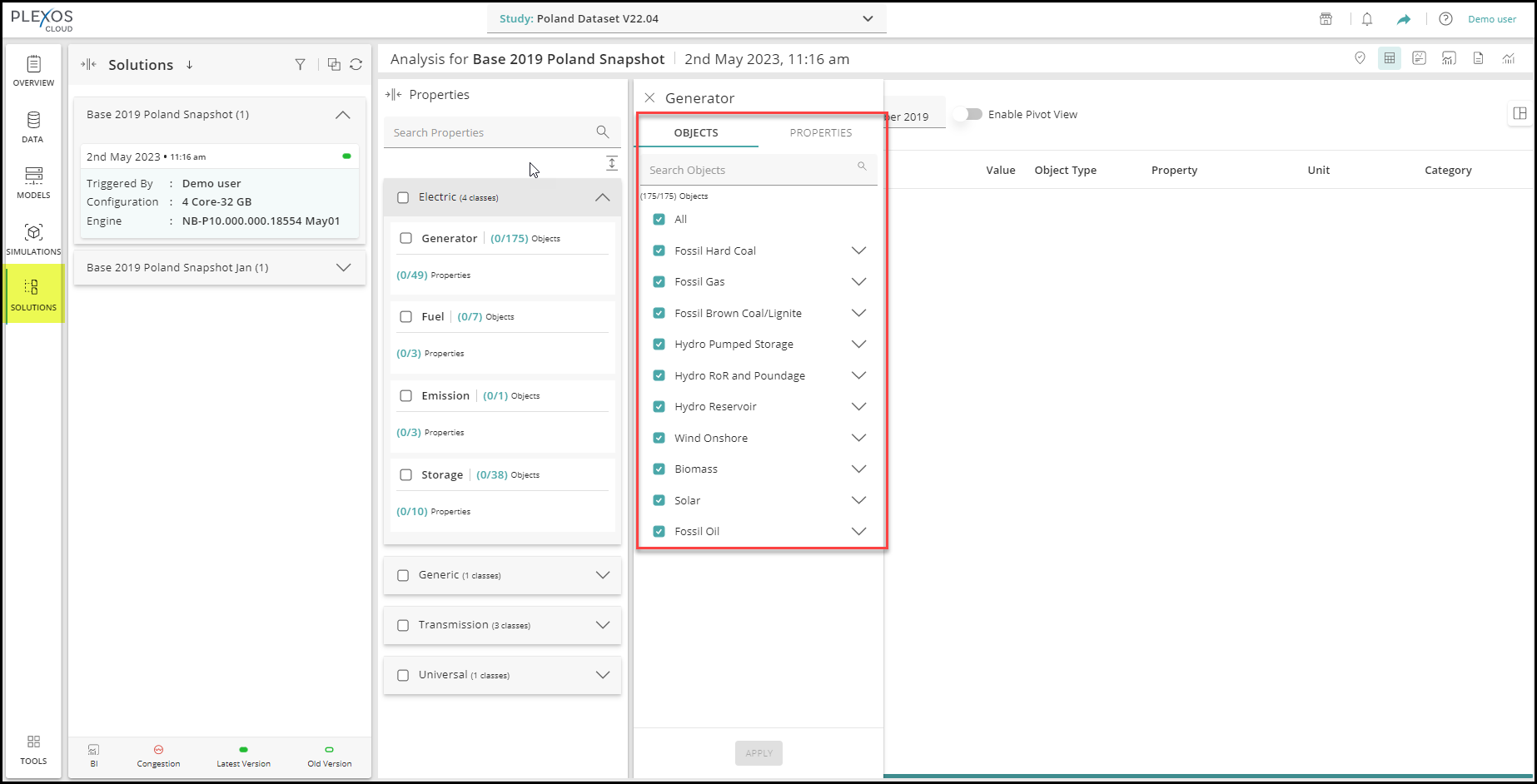Switch to the PROPERTIES tab
Screen dimensions: 1537x784
point(820,133)
